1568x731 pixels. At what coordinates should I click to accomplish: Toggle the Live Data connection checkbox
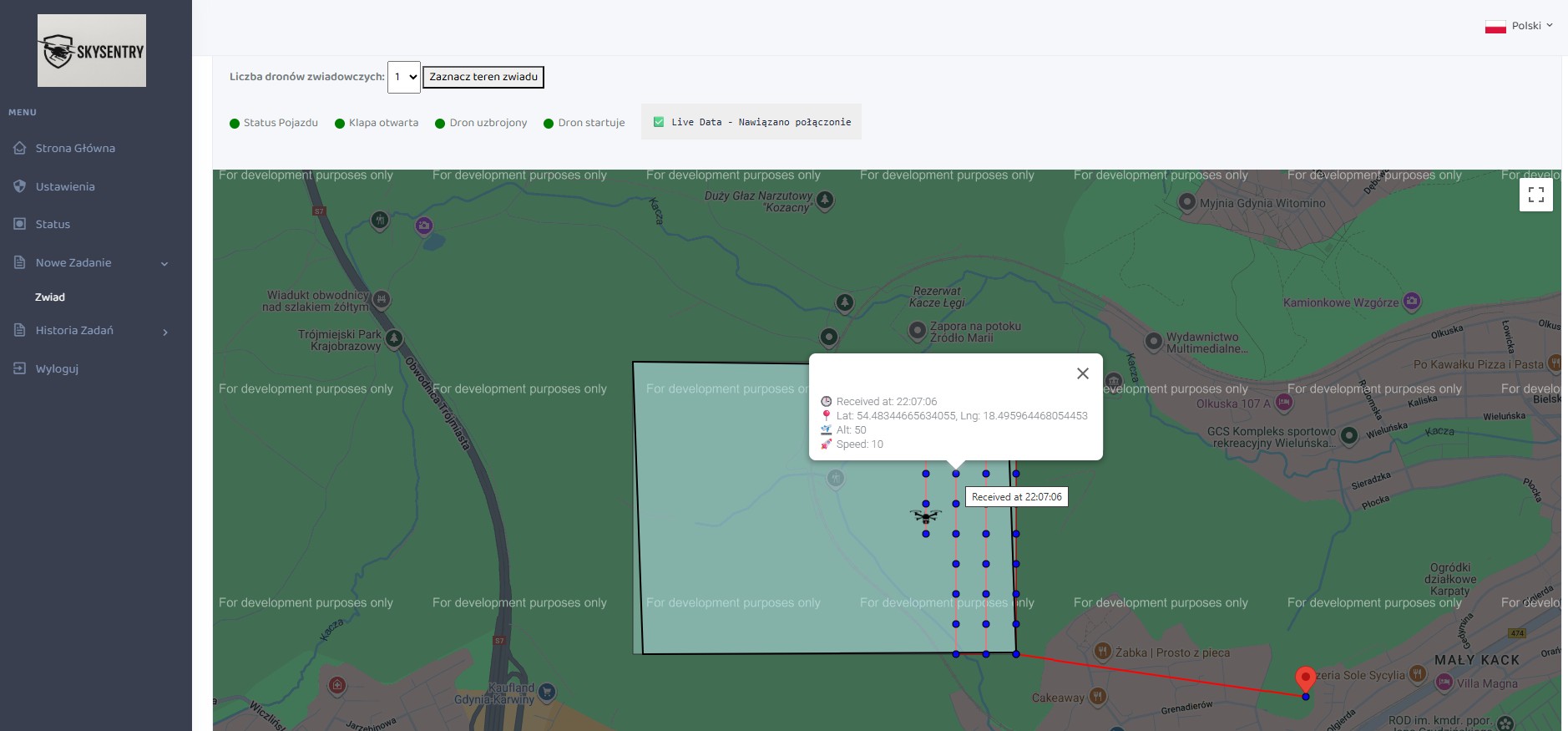pos(659,122)
